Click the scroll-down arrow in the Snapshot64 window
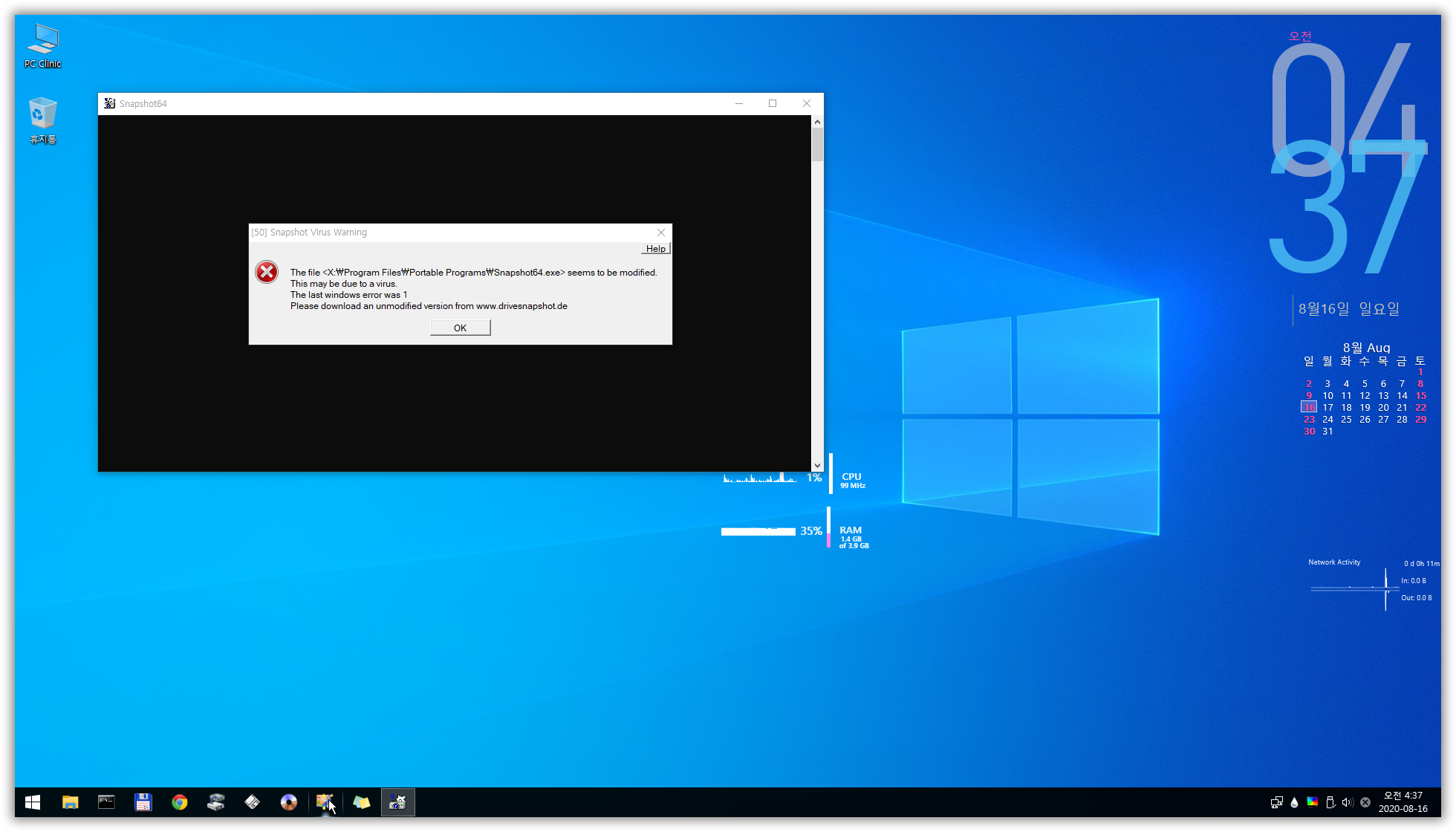 817,466
